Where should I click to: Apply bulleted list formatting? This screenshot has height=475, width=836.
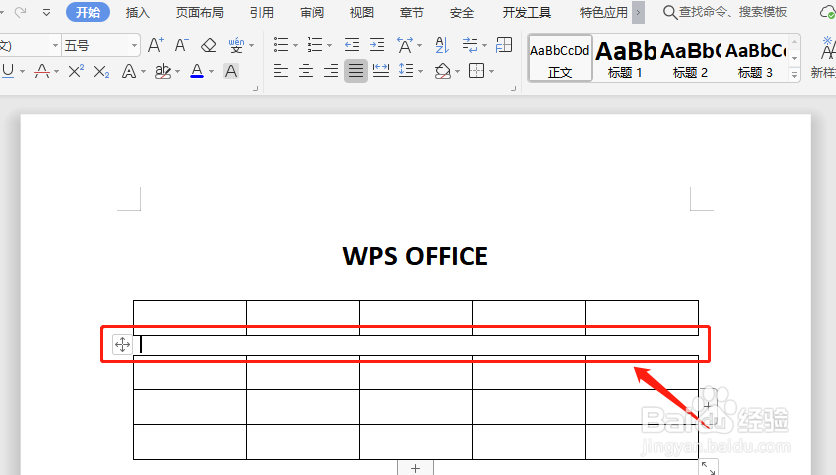281,45
